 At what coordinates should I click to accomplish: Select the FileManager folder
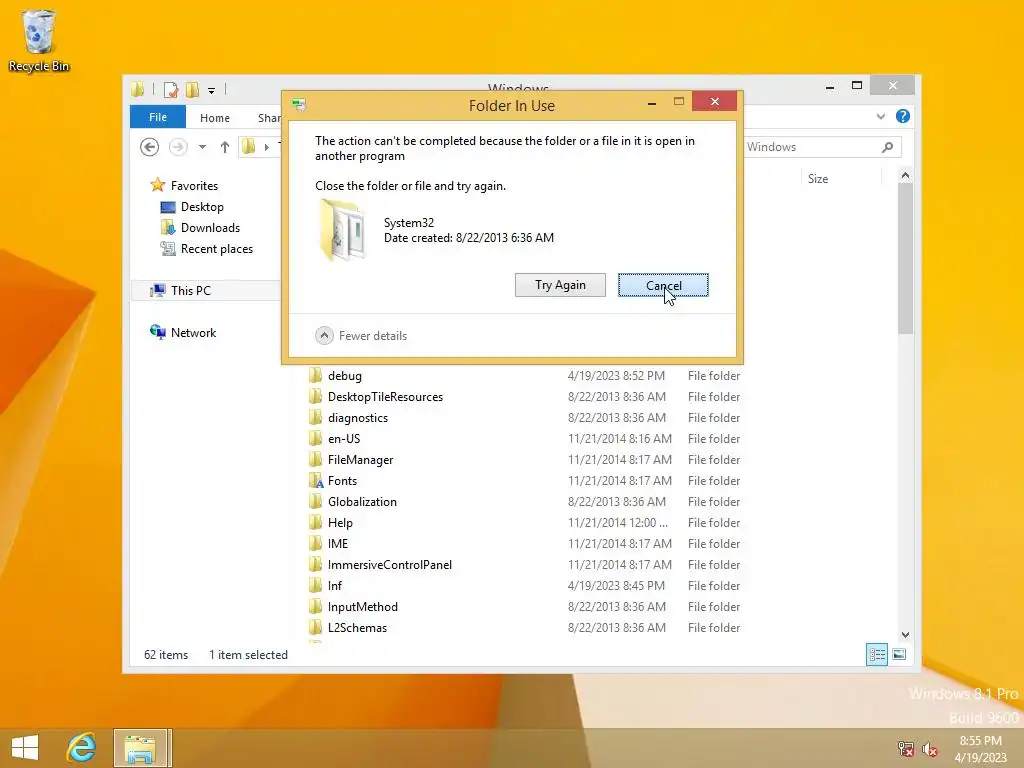(x=360, y=460)
